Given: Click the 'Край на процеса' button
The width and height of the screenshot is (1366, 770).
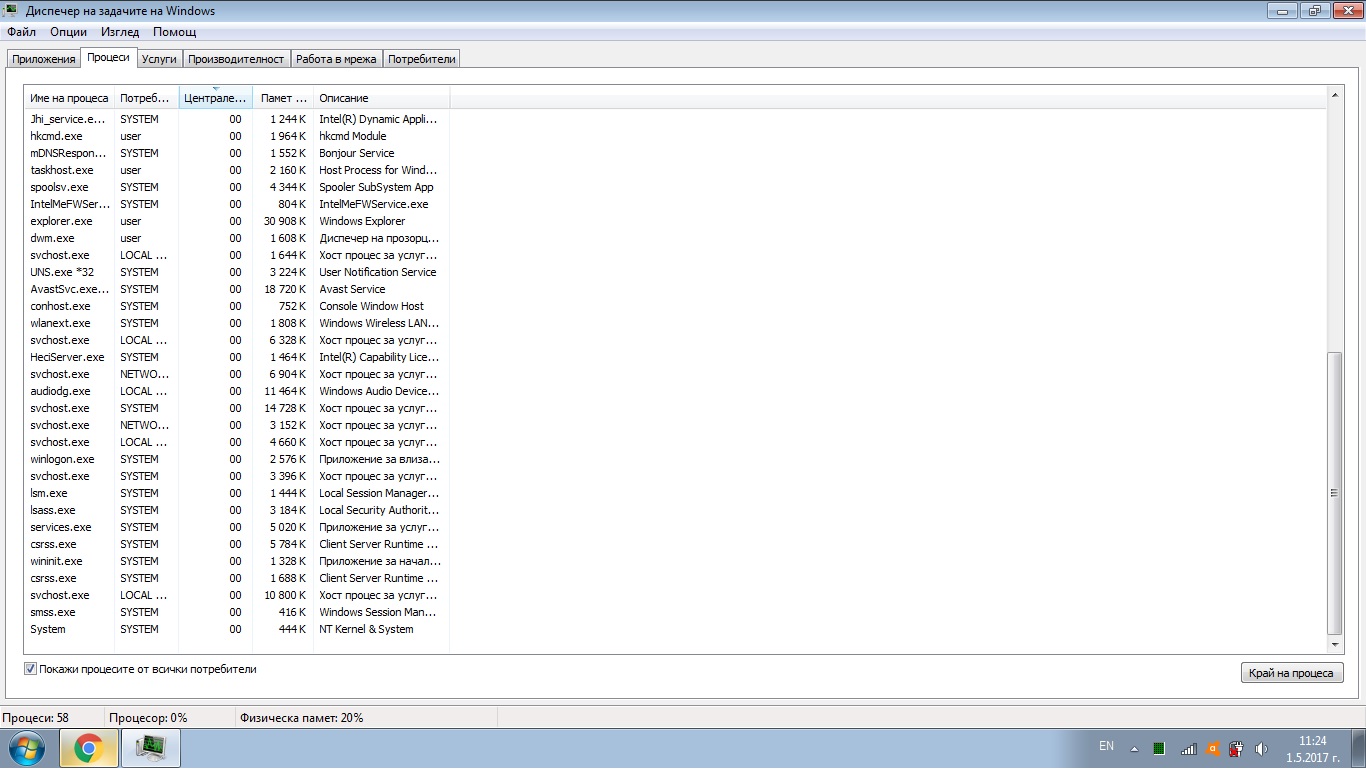Looking at the screenshot, I should 1291,673.
